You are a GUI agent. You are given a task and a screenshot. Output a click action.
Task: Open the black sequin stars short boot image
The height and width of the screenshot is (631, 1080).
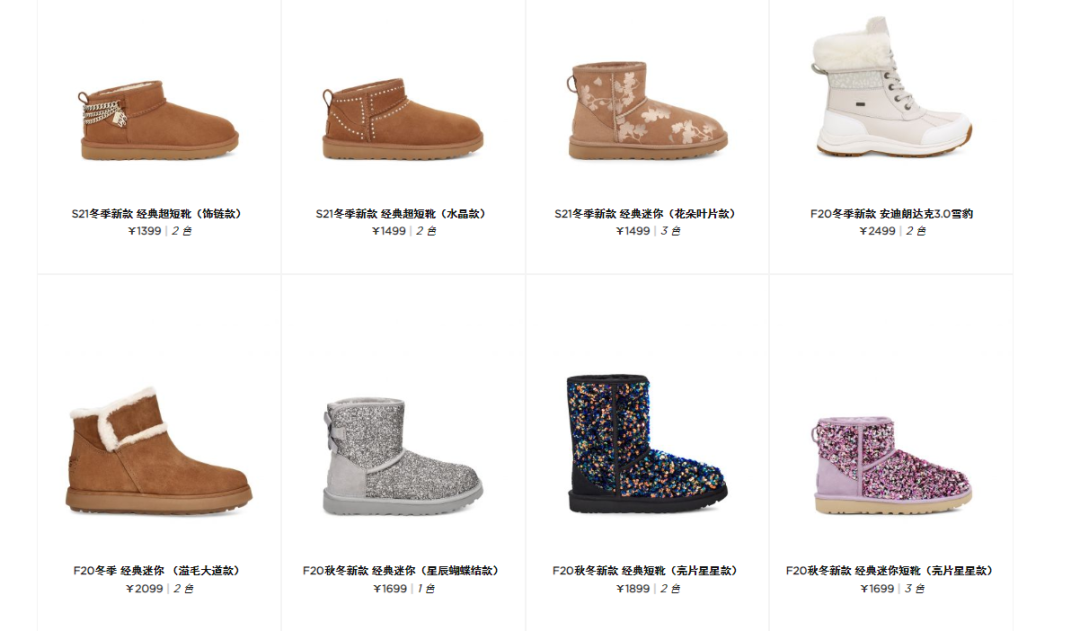647,444
